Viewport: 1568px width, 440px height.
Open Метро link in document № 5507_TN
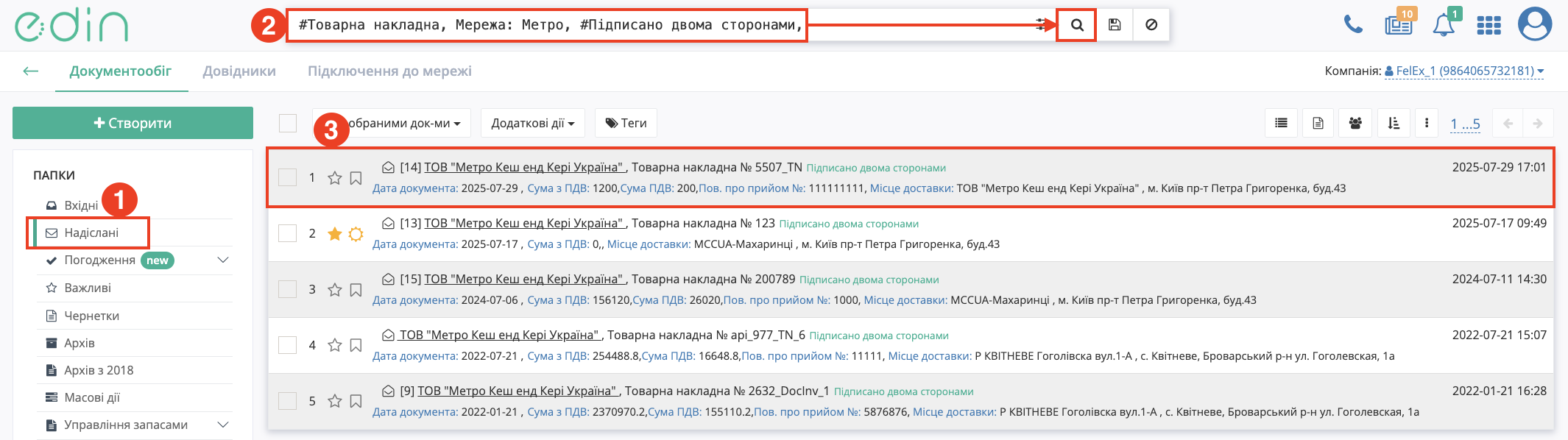[524, 168]
